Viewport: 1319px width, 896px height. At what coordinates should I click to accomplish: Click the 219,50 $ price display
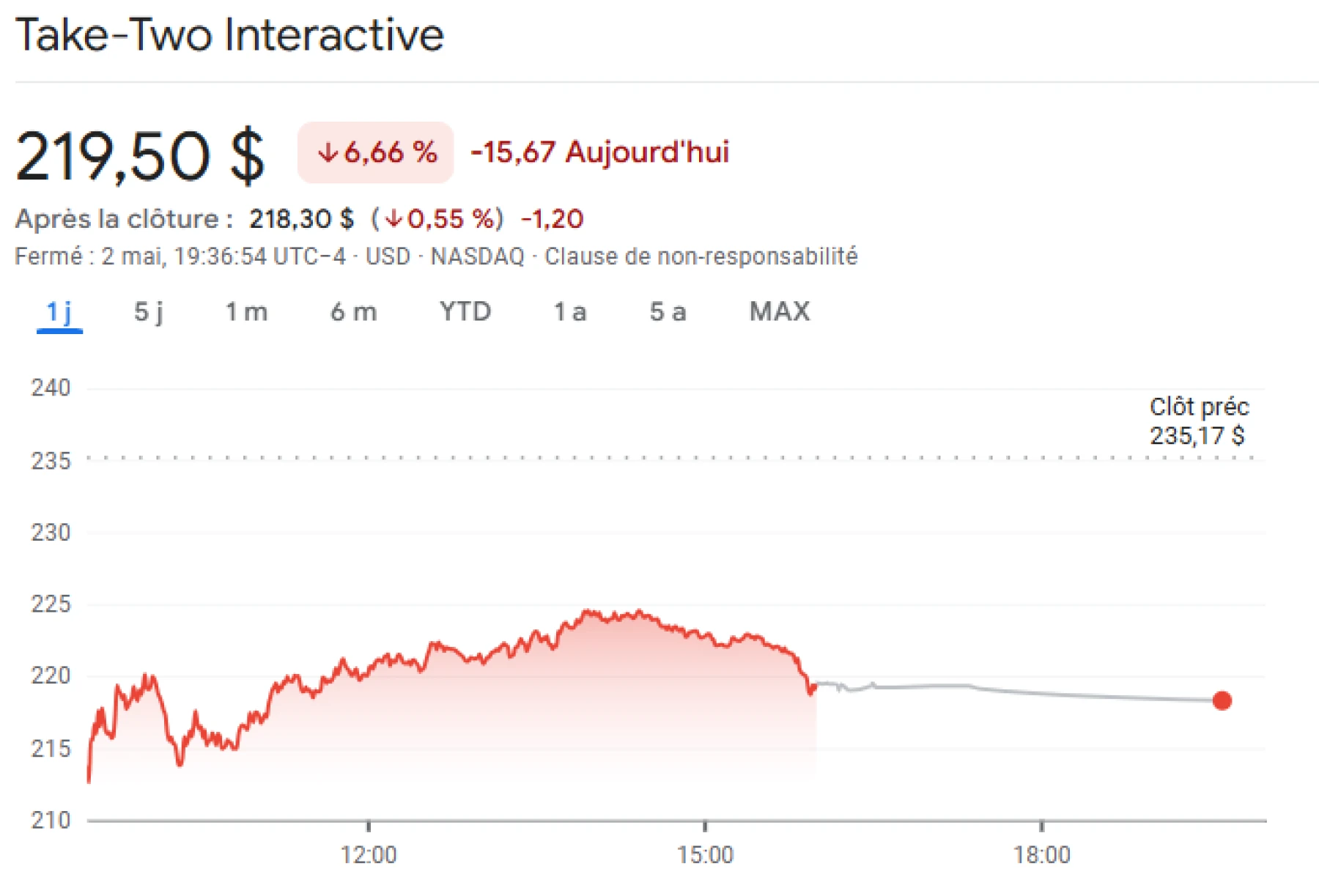[141, 154]
